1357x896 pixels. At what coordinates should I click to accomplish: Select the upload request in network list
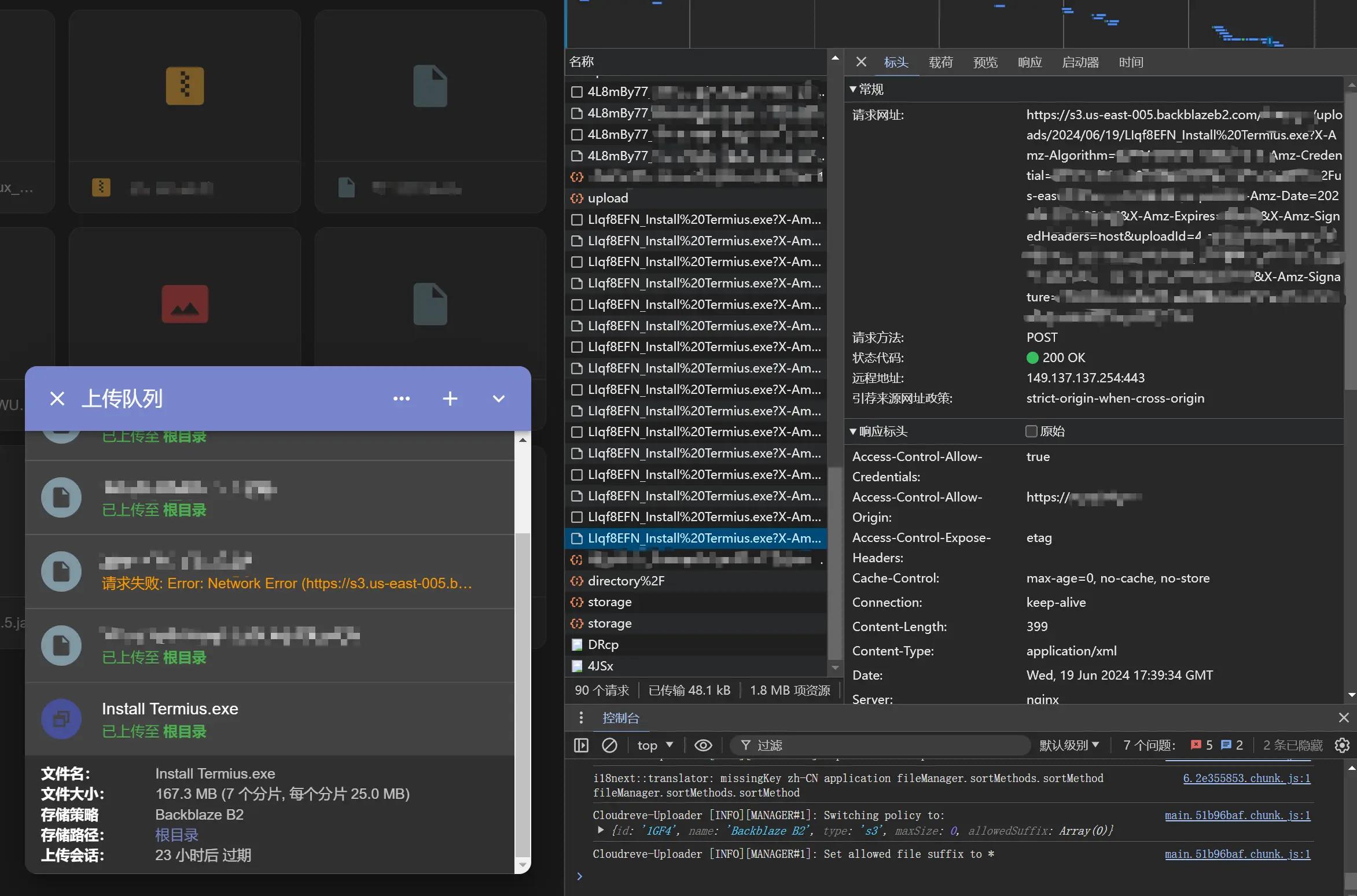tap(696, 198)
